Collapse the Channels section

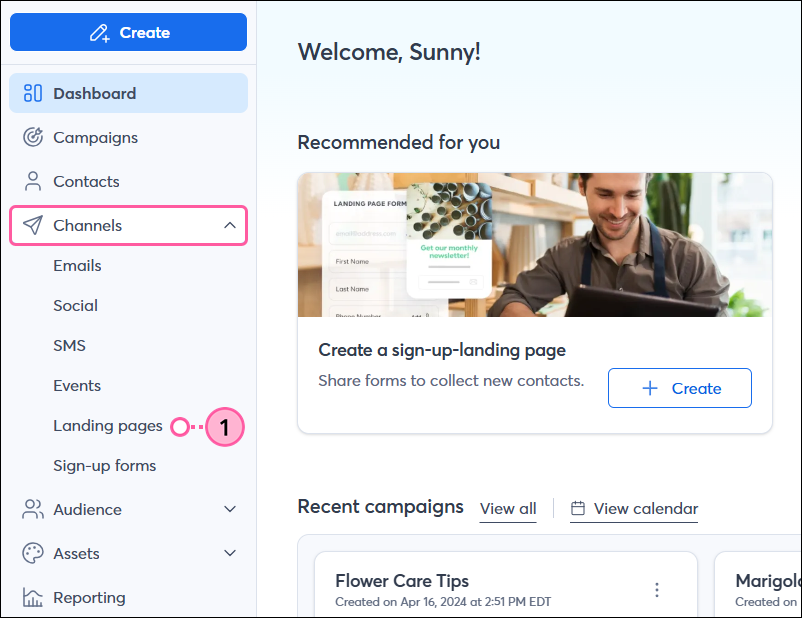click(229, 225)
